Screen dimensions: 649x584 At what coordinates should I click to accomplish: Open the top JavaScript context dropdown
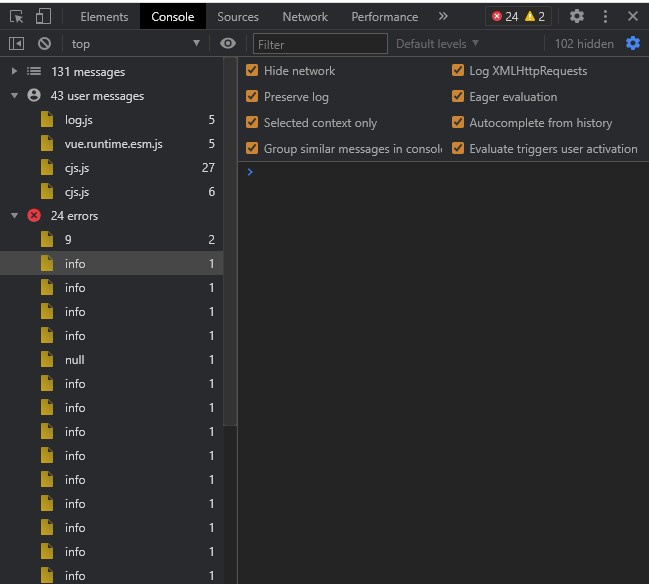click(135, 43)
